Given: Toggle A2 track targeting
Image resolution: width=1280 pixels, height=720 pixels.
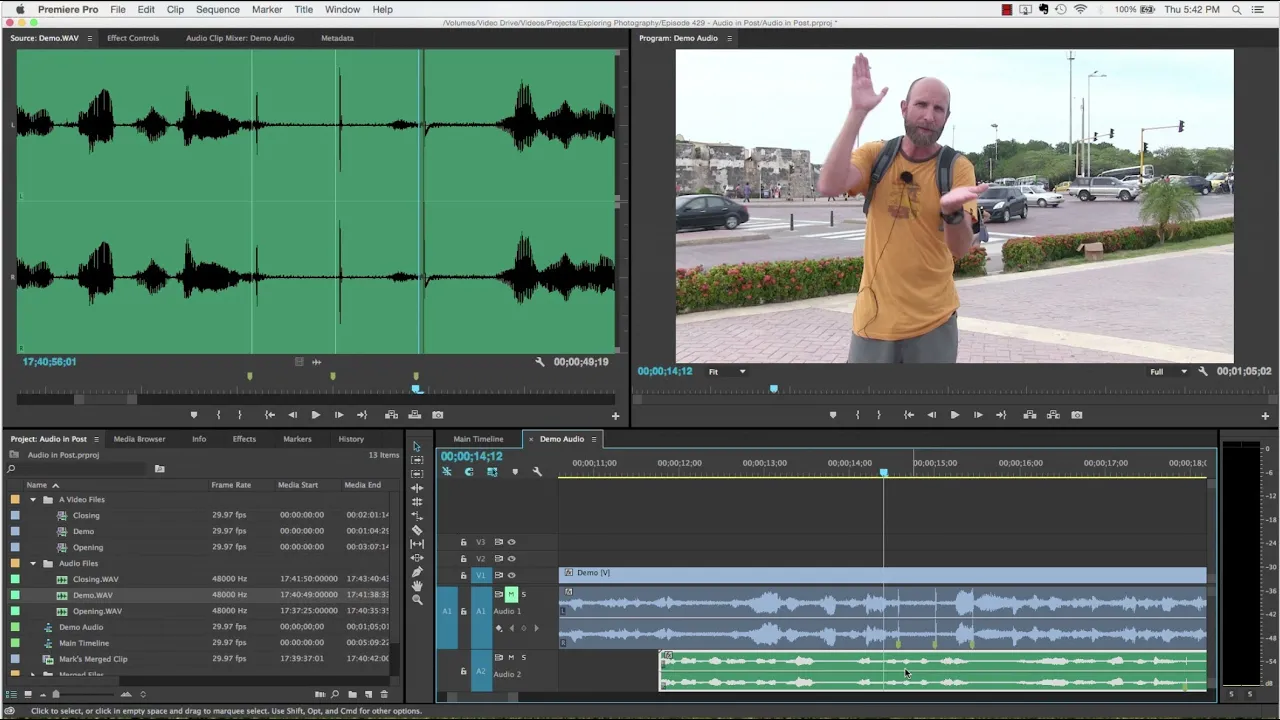Looking at the screenshot, I should pyautogui.click(x=481, y=671).
